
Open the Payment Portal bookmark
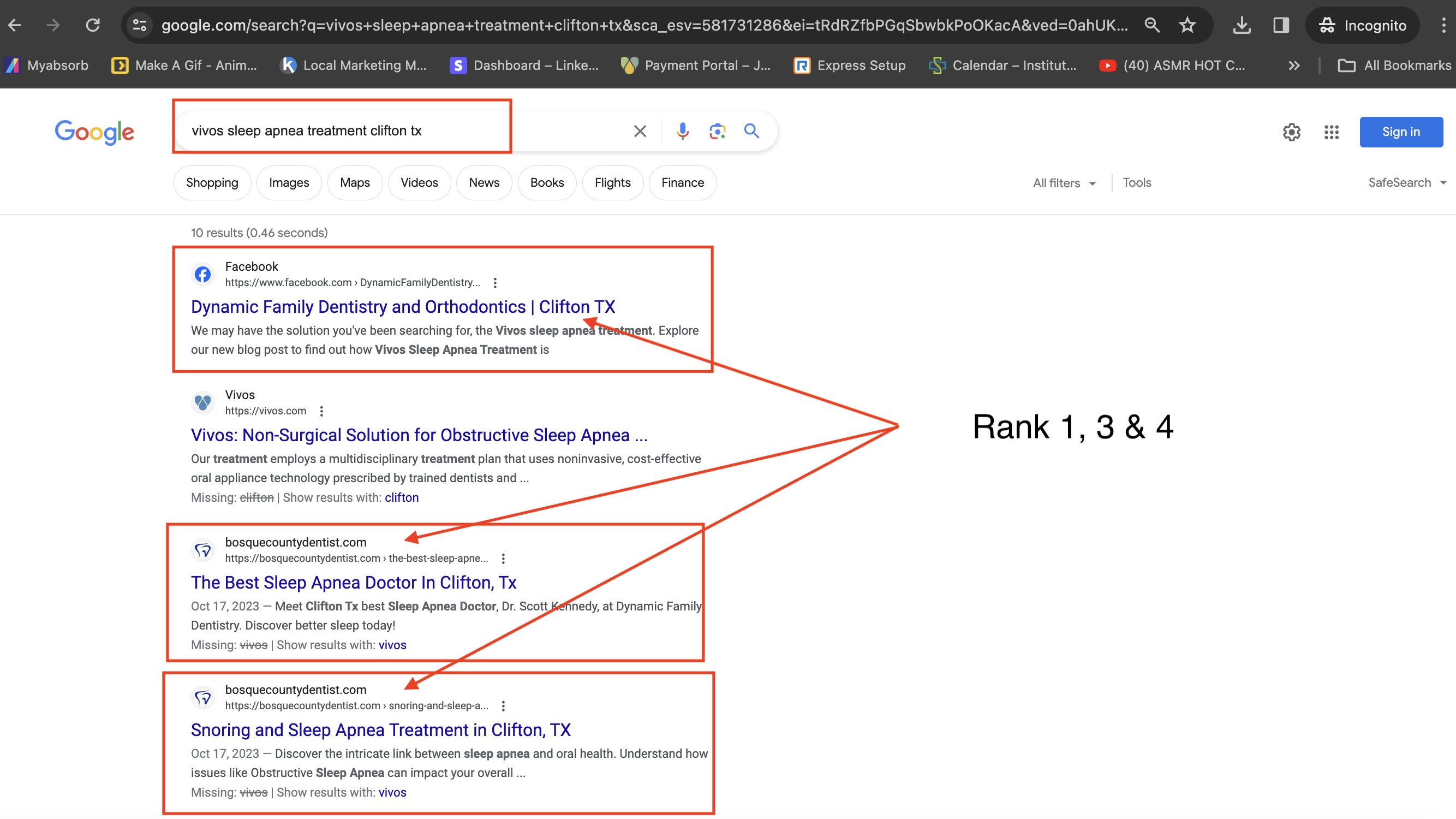[696, 65]
